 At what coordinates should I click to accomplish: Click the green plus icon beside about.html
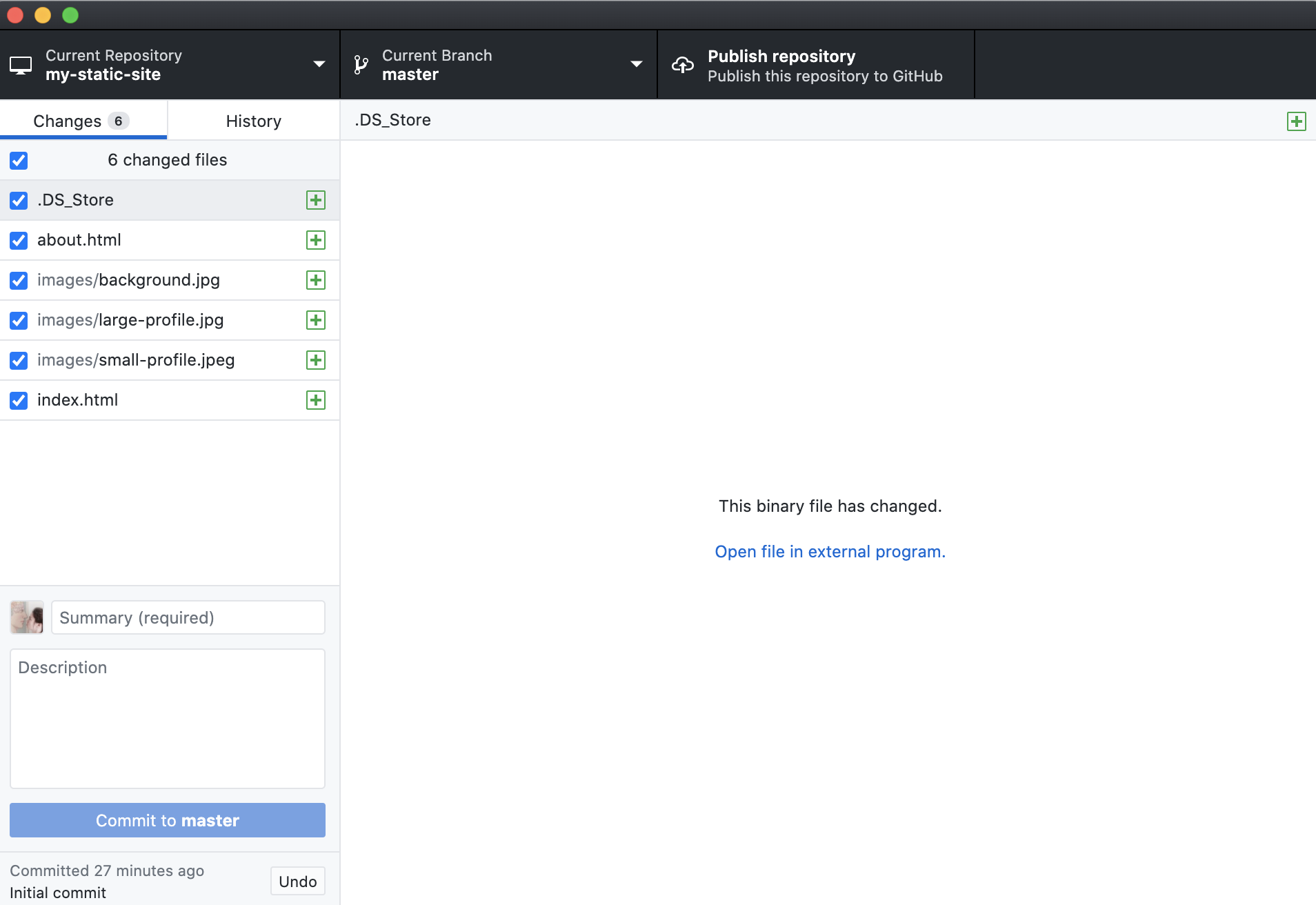point(315,240)
